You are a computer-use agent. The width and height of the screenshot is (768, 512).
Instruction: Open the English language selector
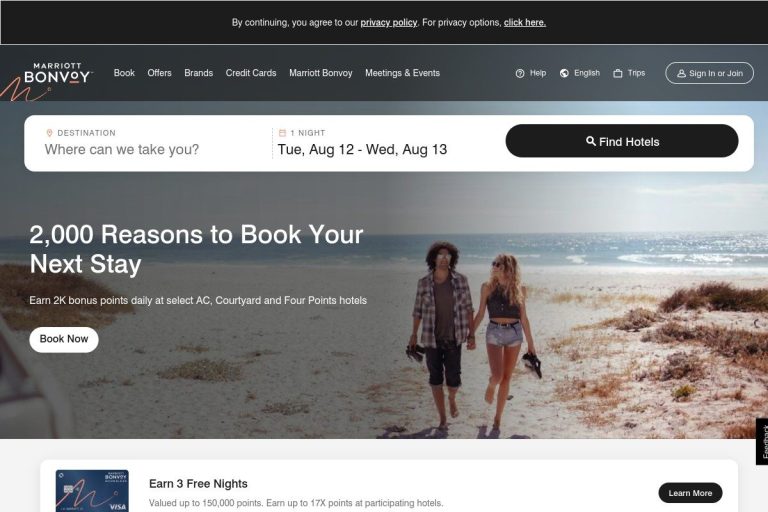click(587, 73)
